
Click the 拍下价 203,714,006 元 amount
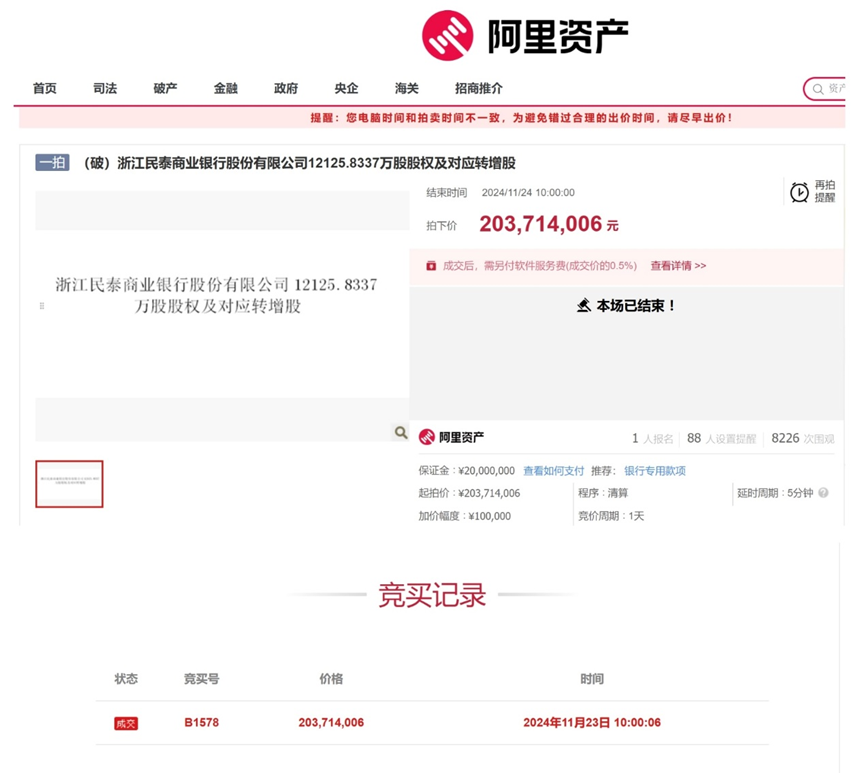[x=549, y=225]
